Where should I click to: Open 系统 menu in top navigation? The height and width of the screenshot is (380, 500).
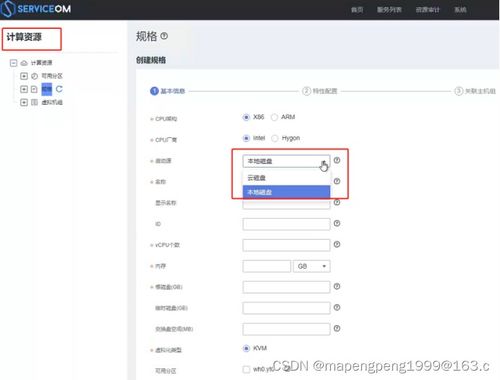(460, 10)
